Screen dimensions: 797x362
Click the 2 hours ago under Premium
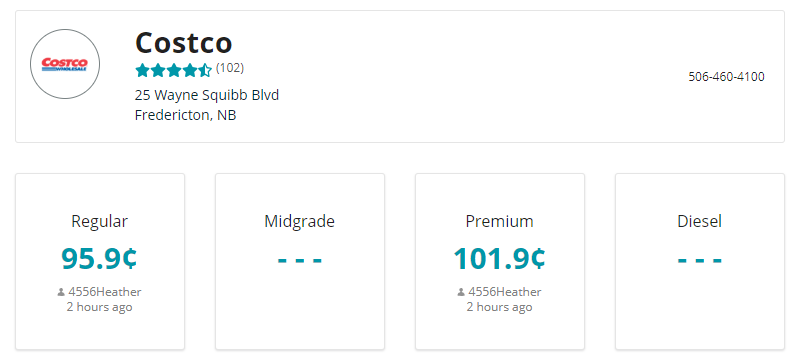tap(500, 307)
